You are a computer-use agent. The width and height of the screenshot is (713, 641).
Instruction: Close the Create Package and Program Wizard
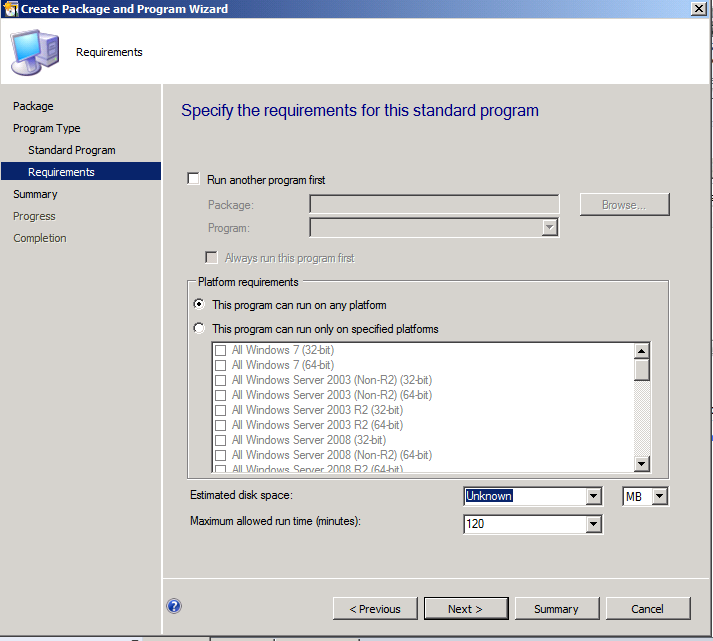698,8
